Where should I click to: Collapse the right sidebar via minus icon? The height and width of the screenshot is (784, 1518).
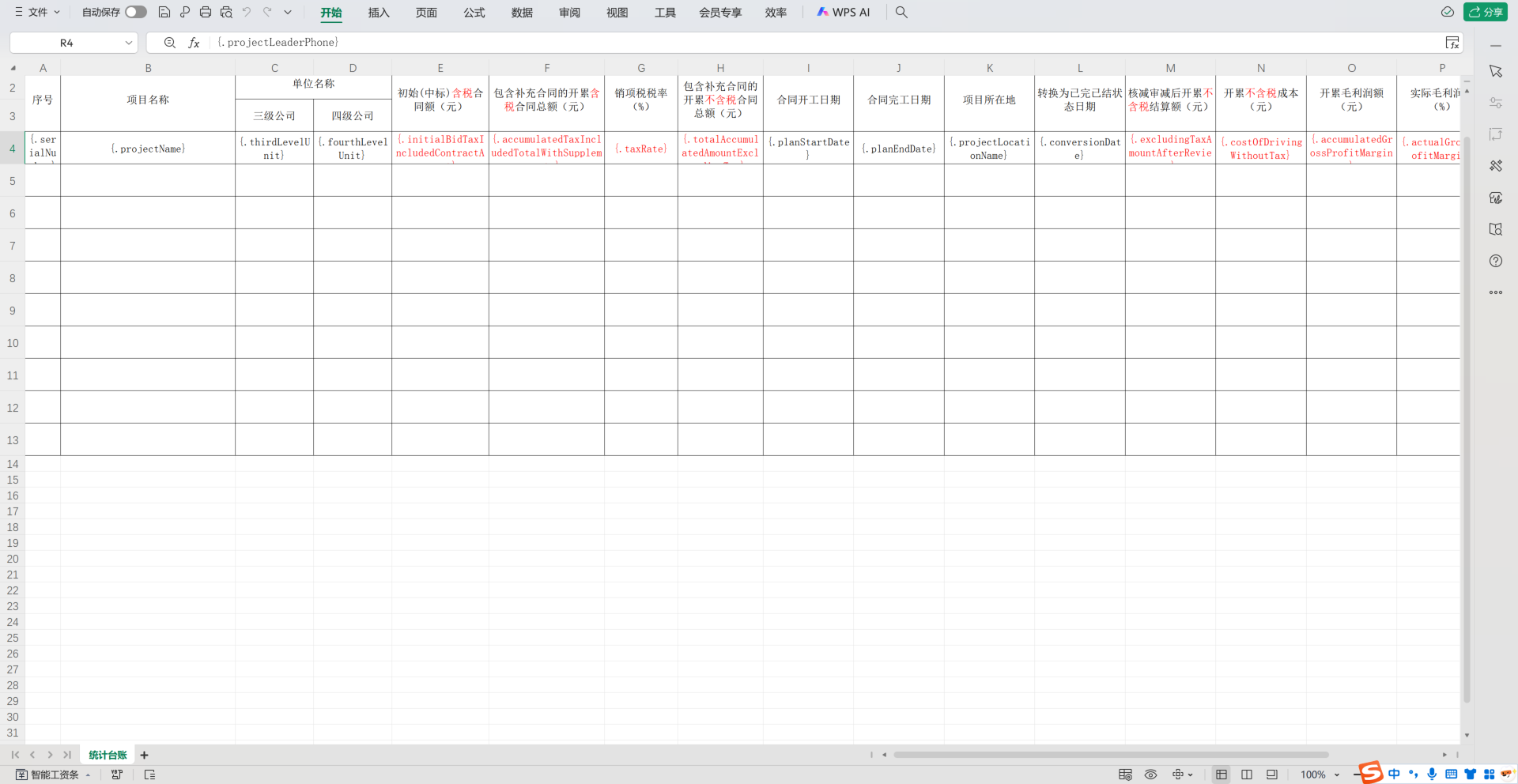(1496, 46)
